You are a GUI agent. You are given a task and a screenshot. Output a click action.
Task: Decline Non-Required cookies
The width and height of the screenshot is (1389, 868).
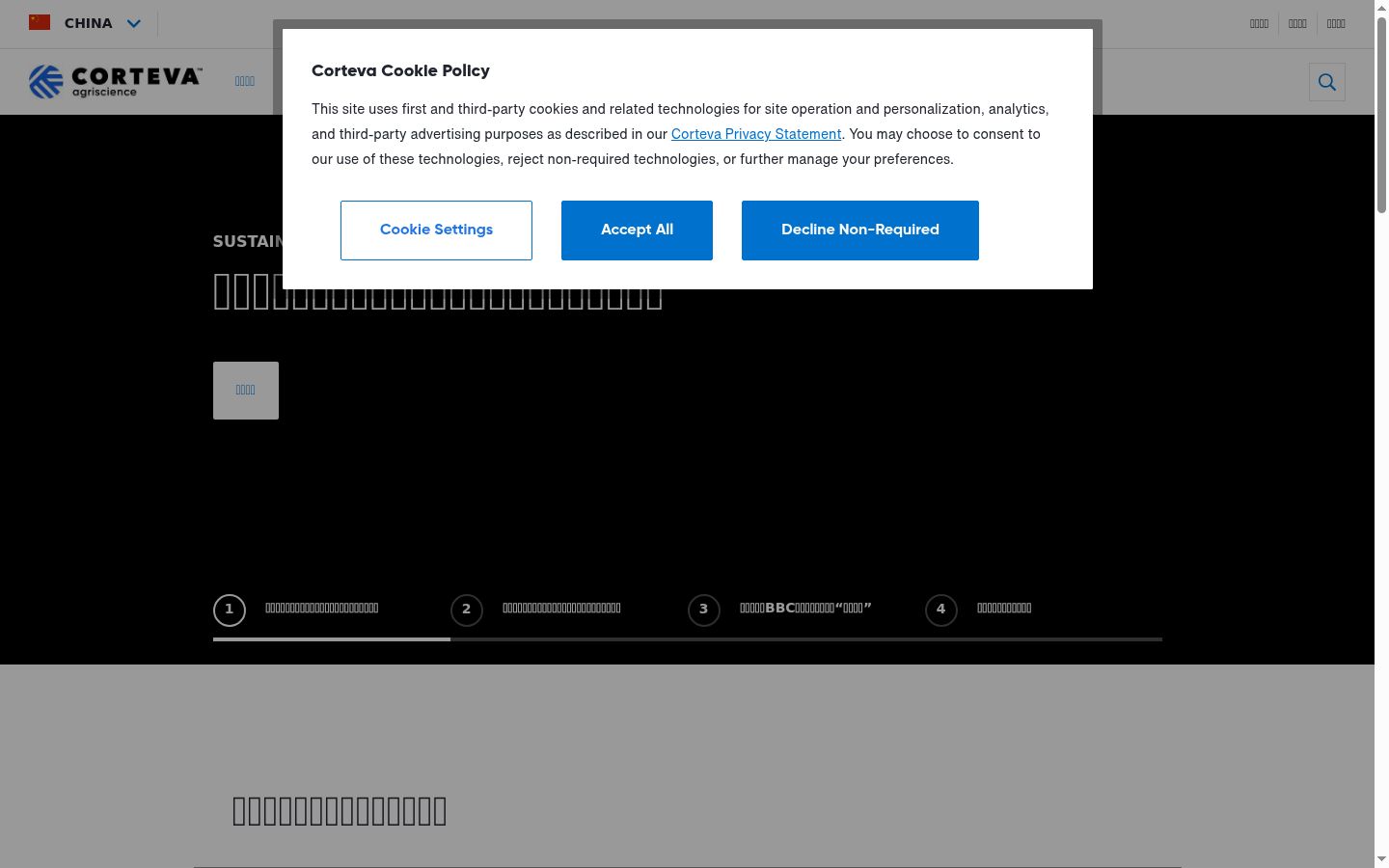point(860,231)
